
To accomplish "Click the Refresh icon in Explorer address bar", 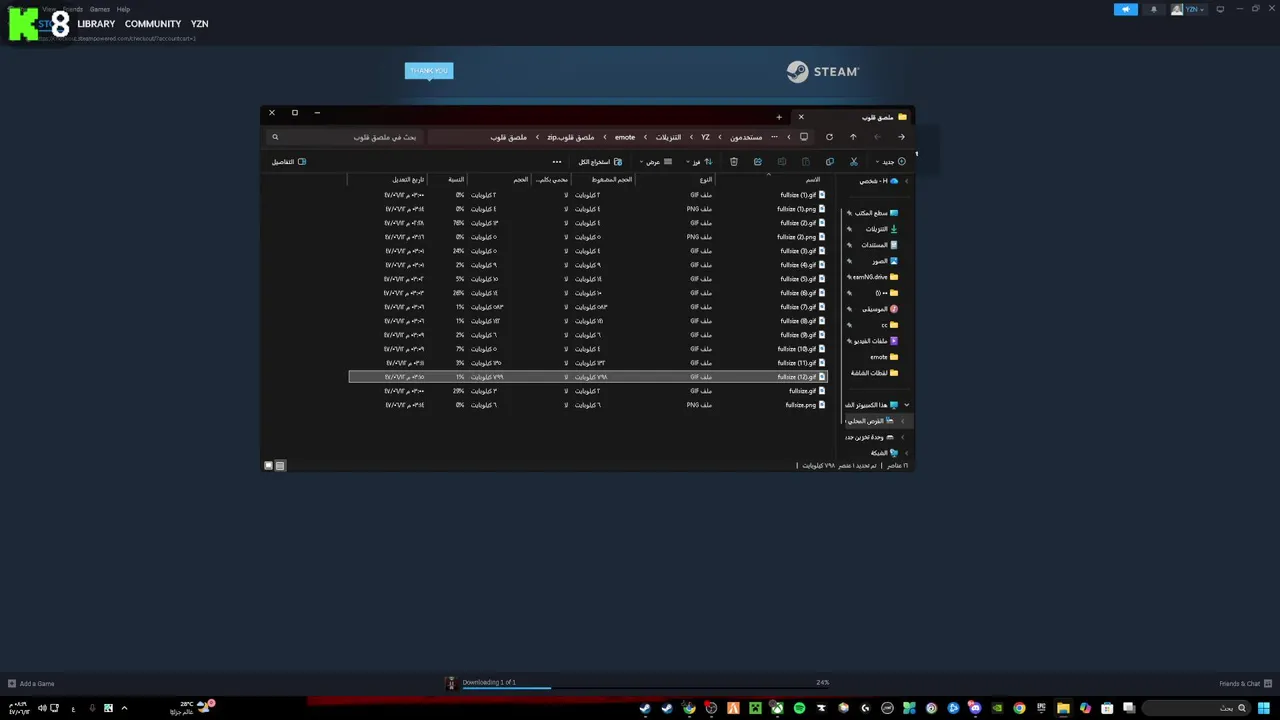I will (828, 137).
